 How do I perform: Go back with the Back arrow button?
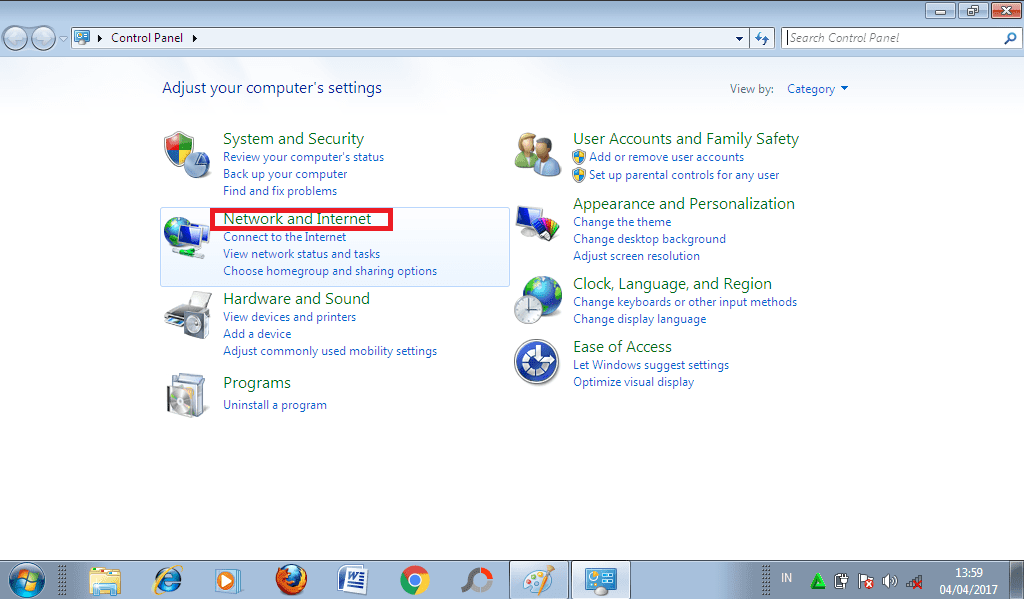tap(15, 39)
